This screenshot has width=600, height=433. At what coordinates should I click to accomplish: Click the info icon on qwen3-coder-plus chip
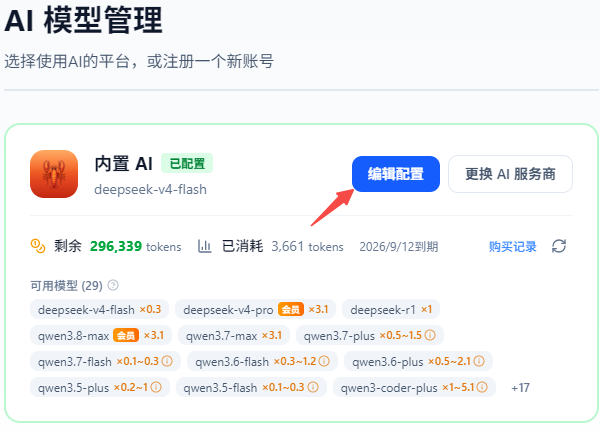482,387
